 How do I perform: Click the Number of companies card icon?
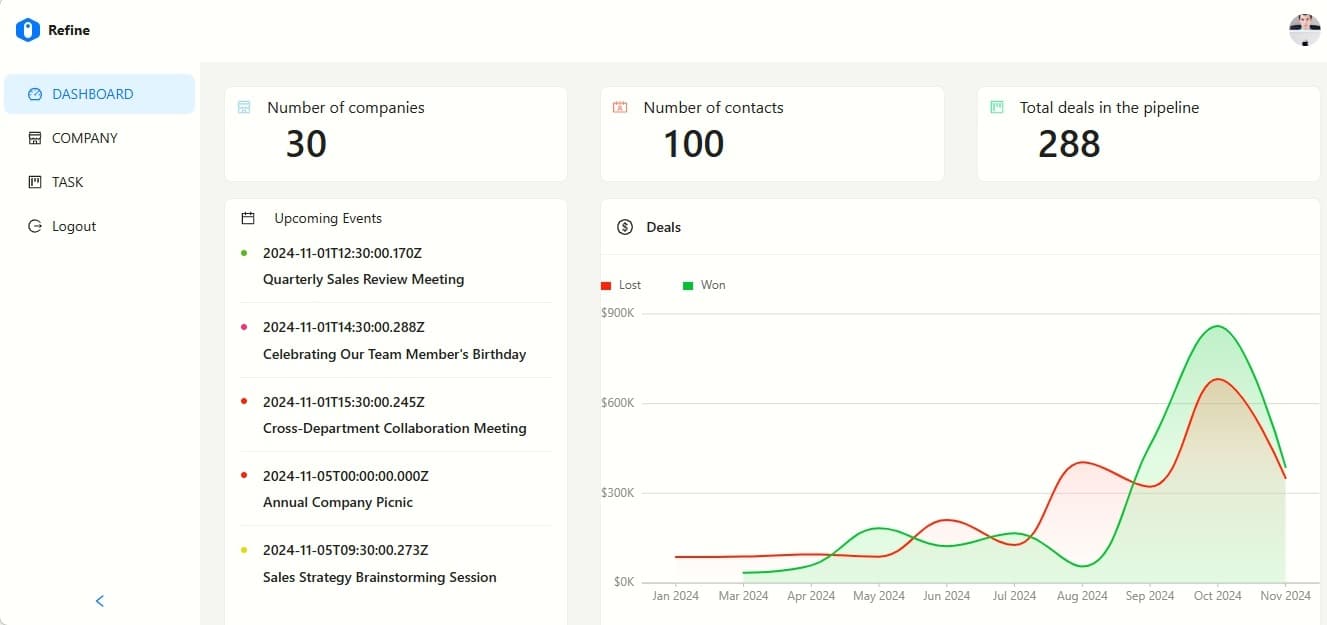coord(244,107)
